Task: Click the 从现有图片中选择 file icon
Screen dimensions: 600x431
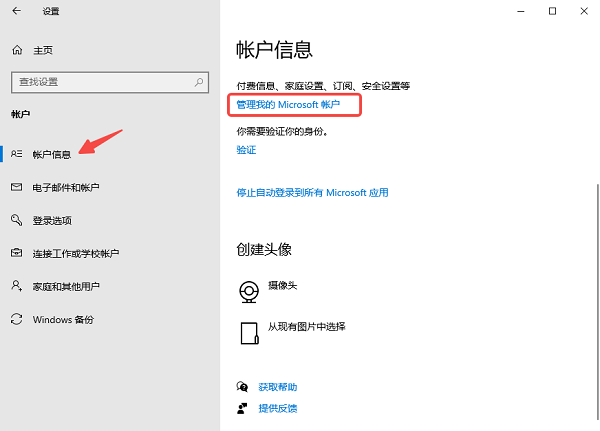Action: 248,331
